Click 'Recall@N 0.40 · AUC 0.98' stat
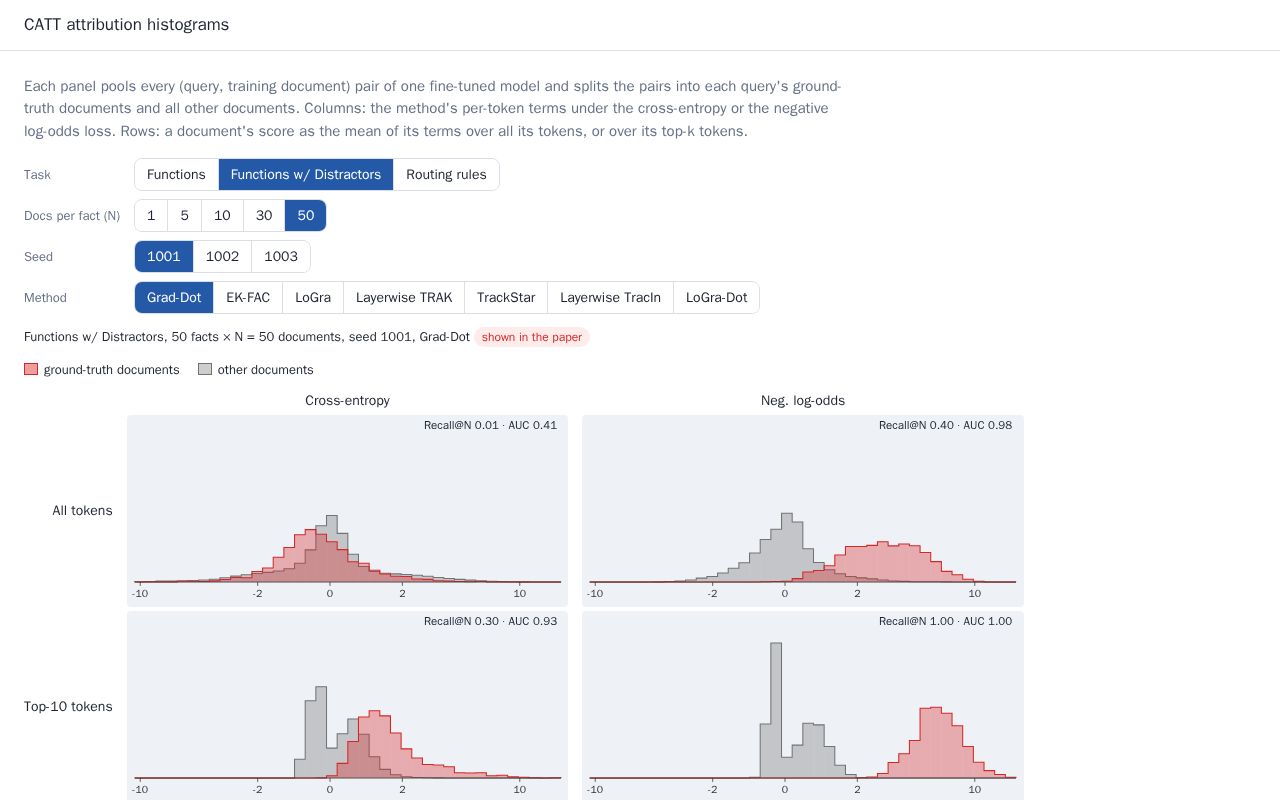The image size is (1280, 800). pyautogui.click(x=945, y=425)
